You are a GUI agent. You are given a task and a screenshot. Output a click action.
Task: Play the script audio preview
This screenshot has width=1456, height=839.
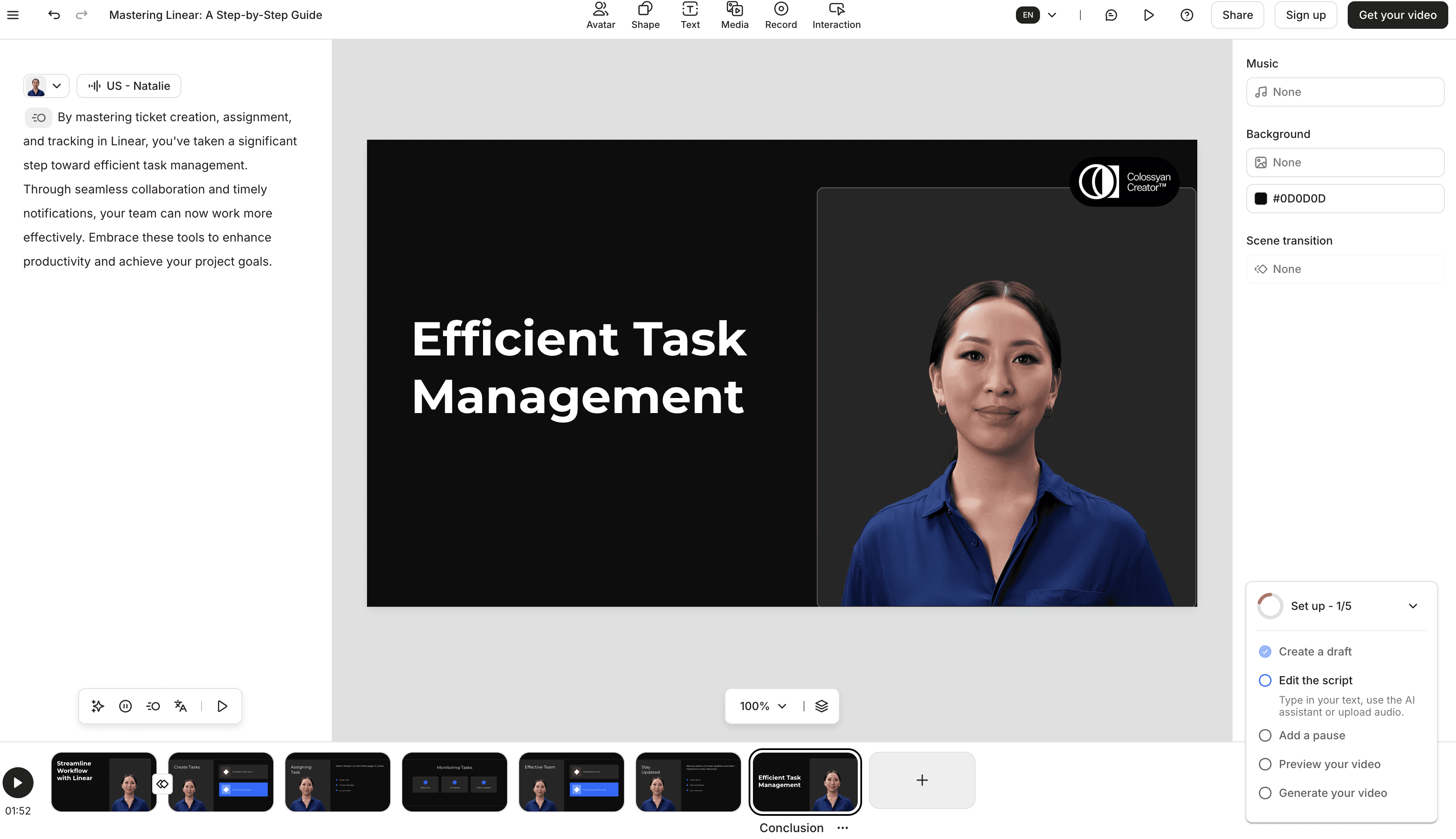222,706
